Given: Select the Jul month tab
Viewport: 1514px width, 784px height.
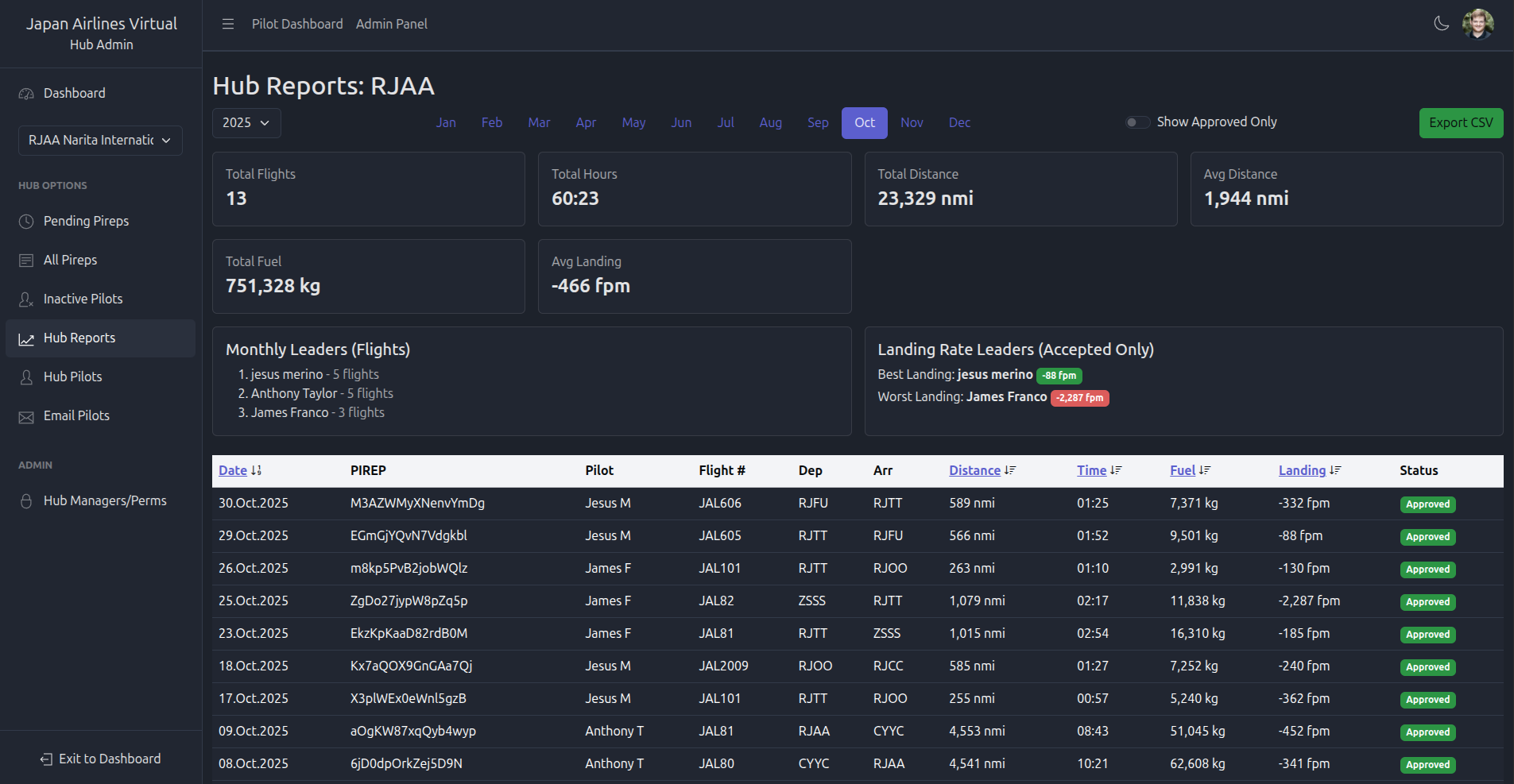Looking at the screenshot, I should pos(726,122).
